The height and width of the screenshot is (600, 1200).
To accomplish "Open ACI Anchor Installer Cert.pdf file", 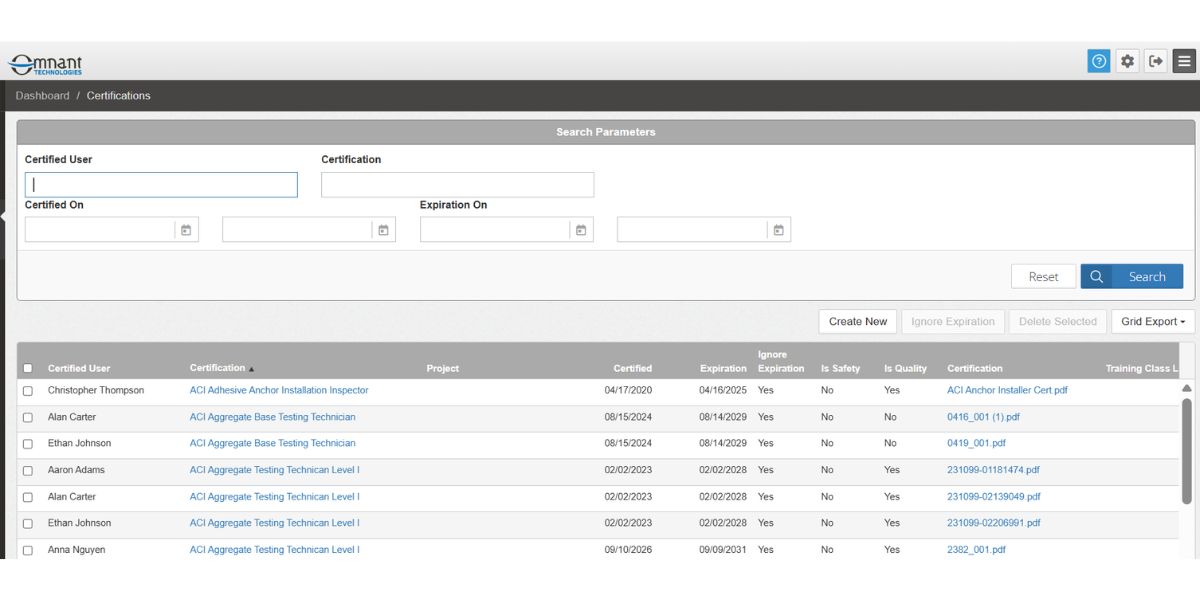I will 1007,390.
